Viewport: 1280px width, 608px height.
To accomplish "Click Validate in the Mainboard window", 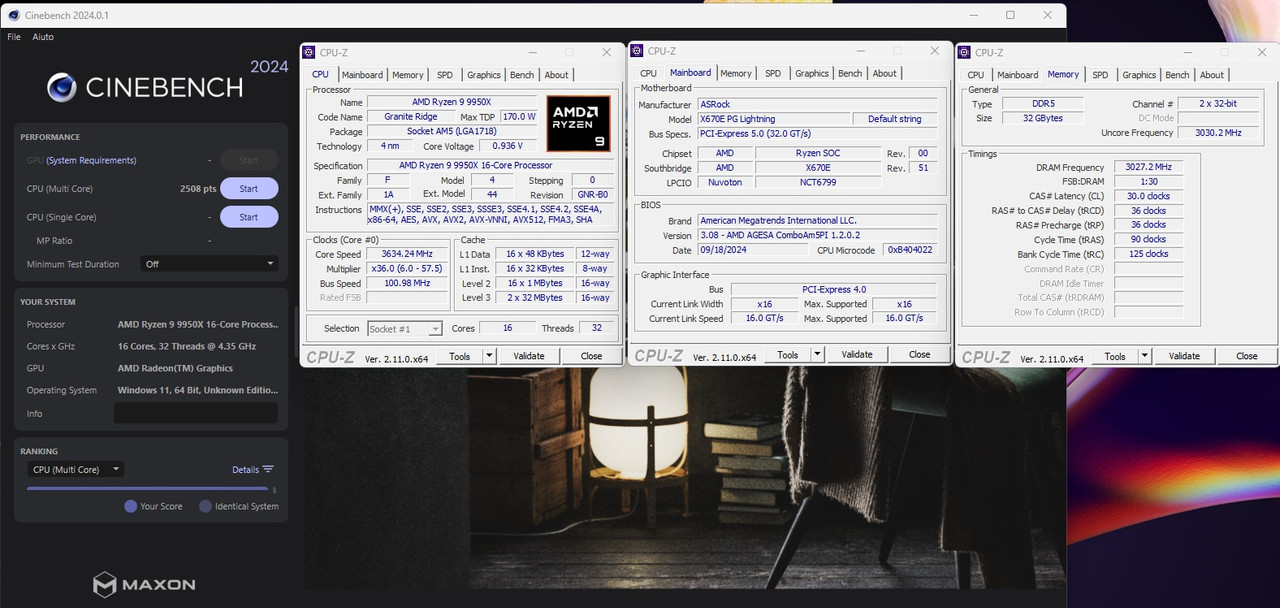I will (x=857, y=355).
